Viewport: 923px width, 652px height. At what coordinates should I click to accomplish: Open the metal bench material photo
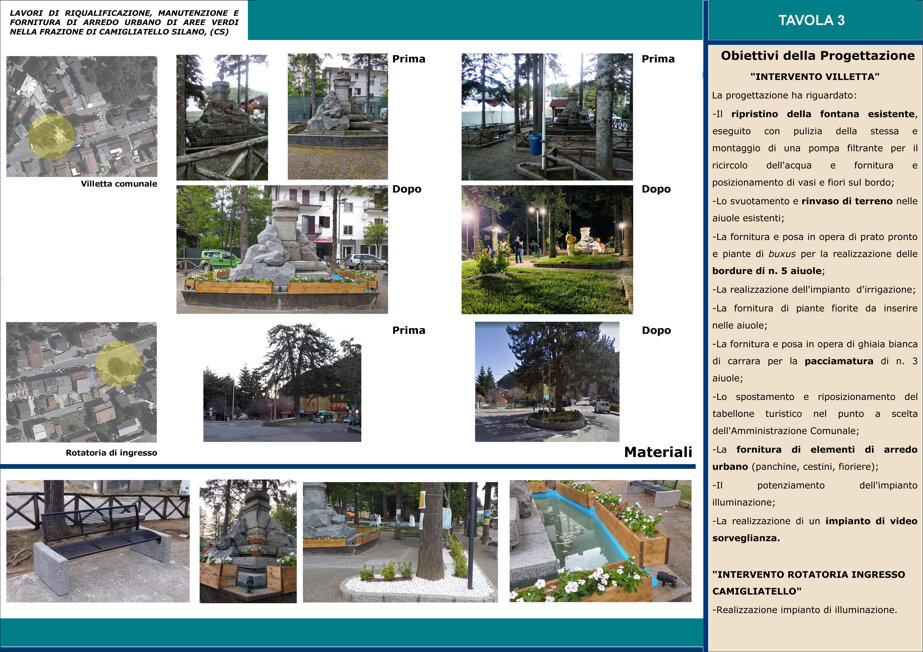tap(98, 541)
